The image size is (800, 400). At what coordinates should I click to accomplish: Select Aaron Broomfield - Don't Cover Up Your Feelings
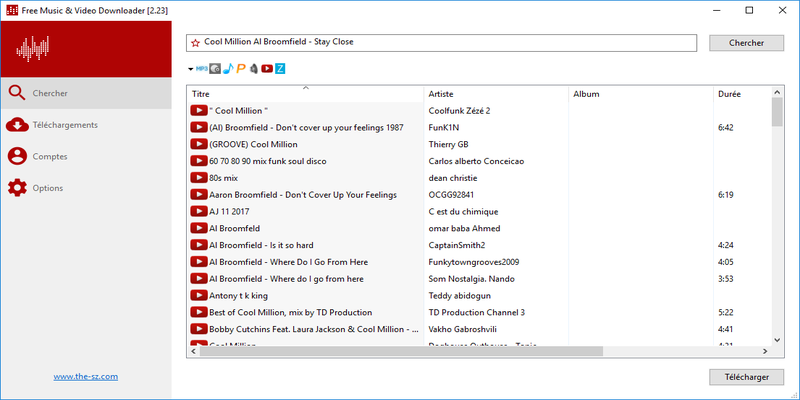pos(303,195)
